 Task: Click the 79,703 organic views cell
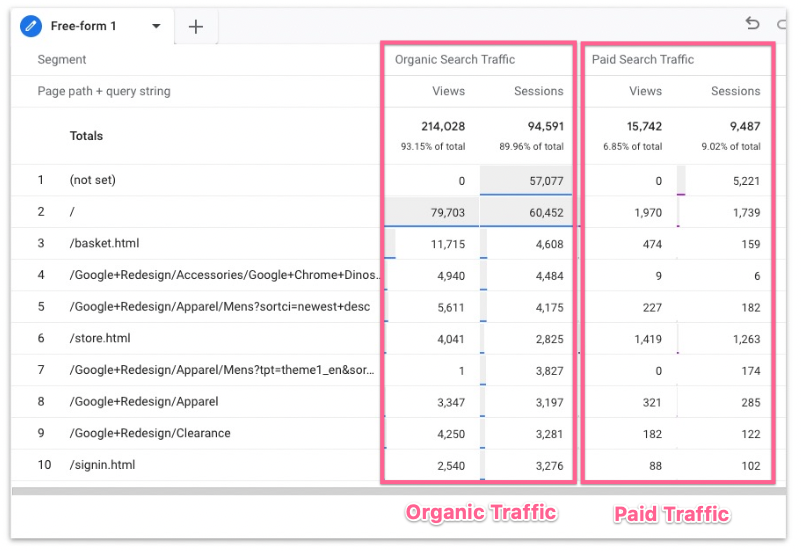click(x=440, y=212)
